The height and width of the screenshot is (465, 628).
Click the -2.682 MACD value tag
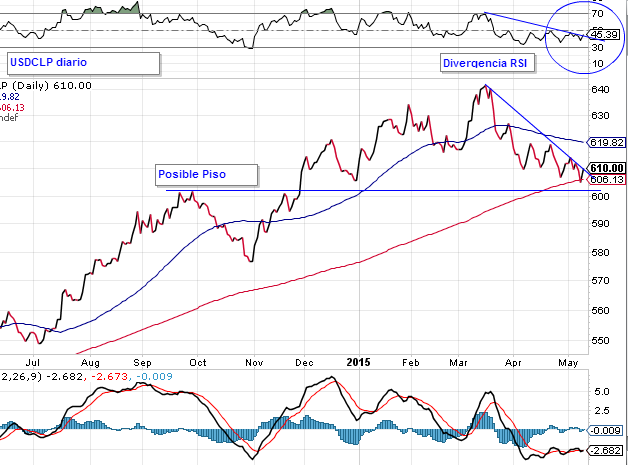coord(606,451)
